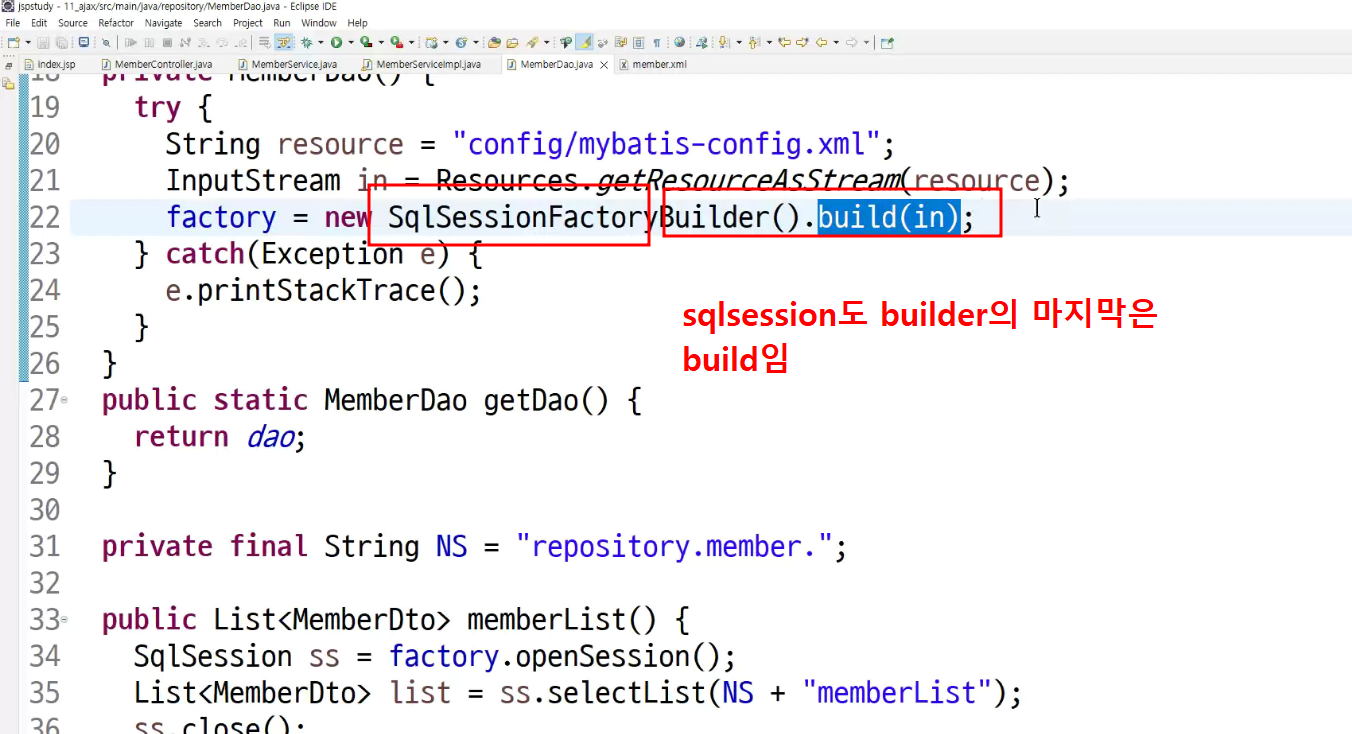Click the Open Web Browser globe icon

click(679, 43)
